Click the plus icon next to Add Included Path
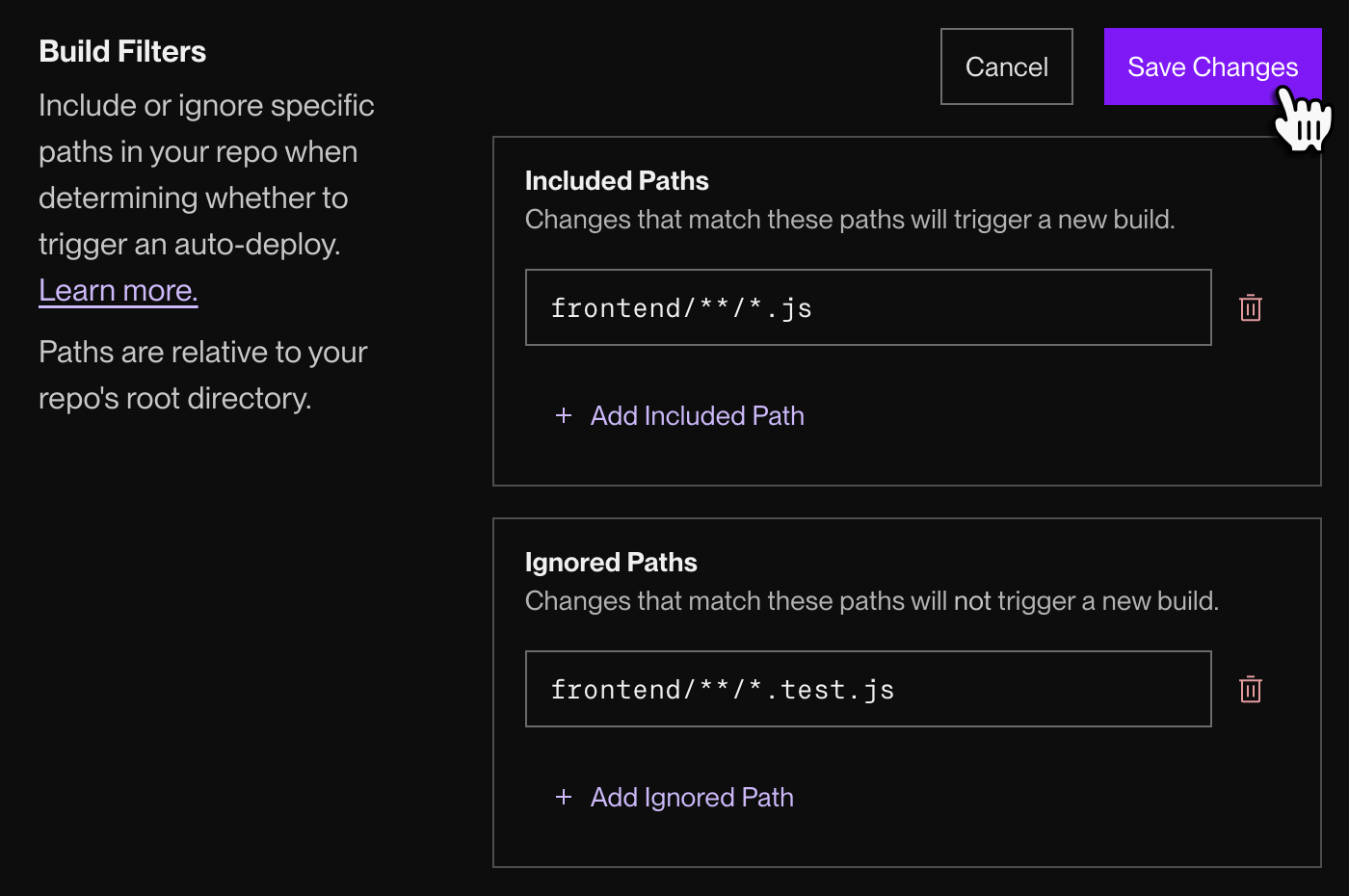1349x896 pixels. point(563,415)
